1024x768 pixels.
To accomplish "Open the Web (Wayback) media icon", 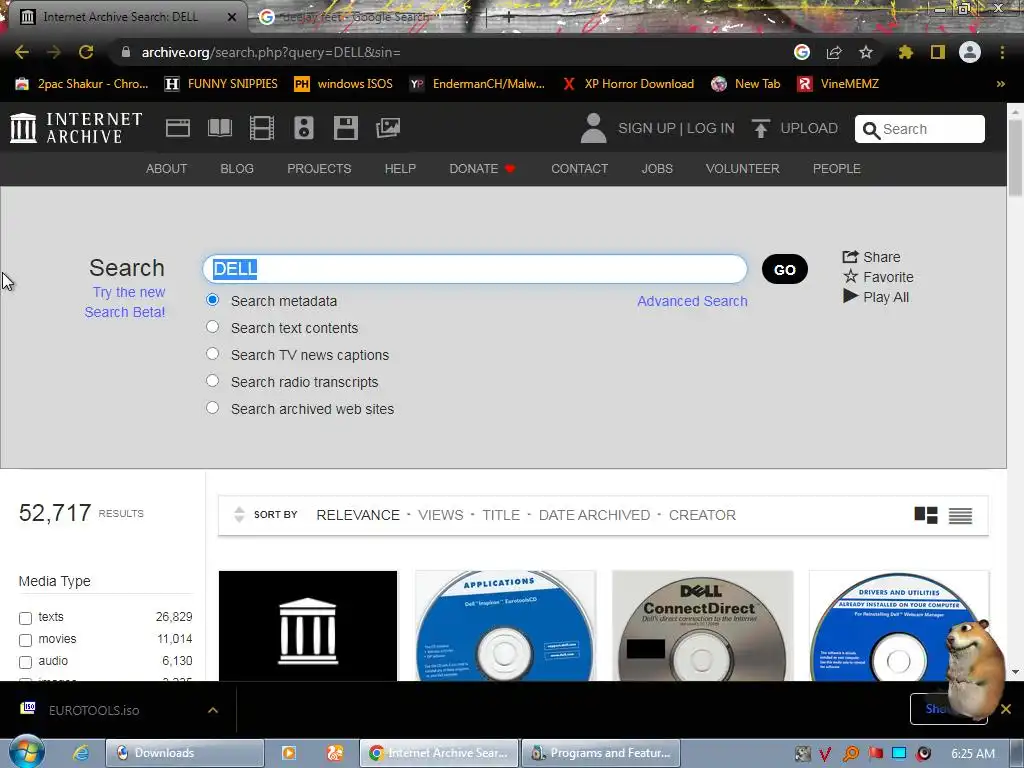I will (178, 128).
